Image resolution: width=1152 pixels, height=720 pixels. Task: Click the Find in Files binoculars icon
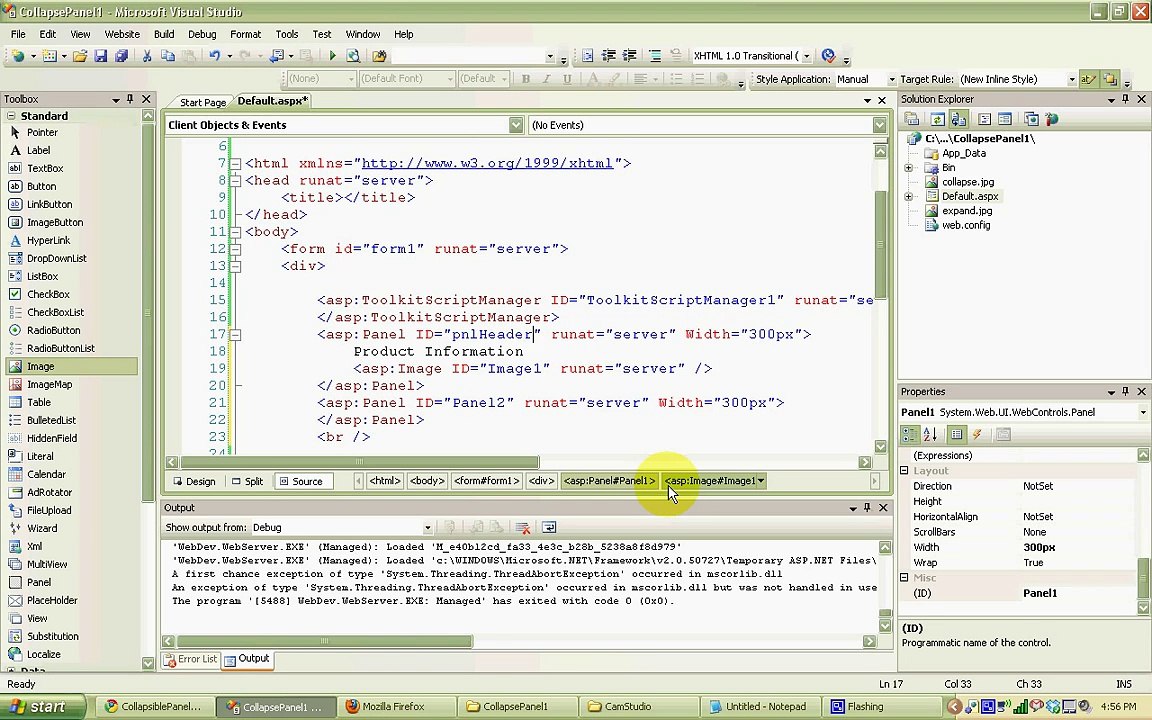tap(379, 56)
